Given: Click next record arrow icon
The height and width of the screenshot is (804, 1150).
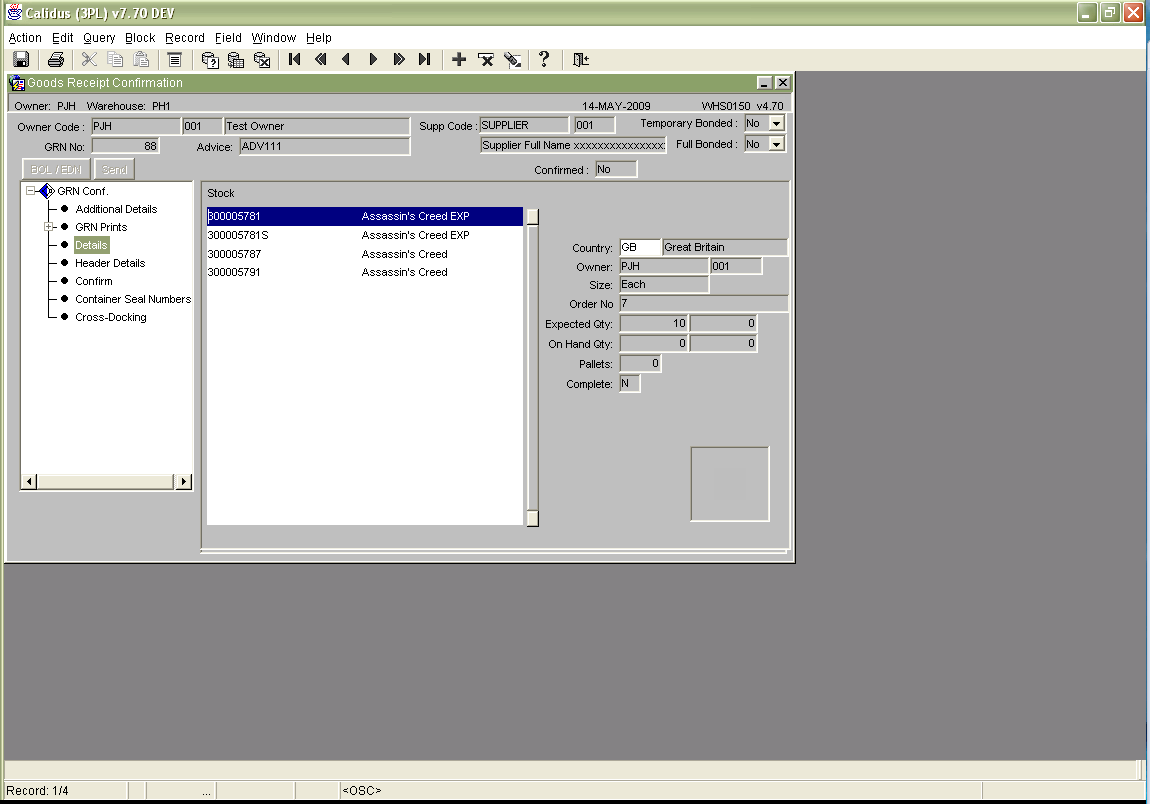Looking at the screenshot, I should [373, 59].
